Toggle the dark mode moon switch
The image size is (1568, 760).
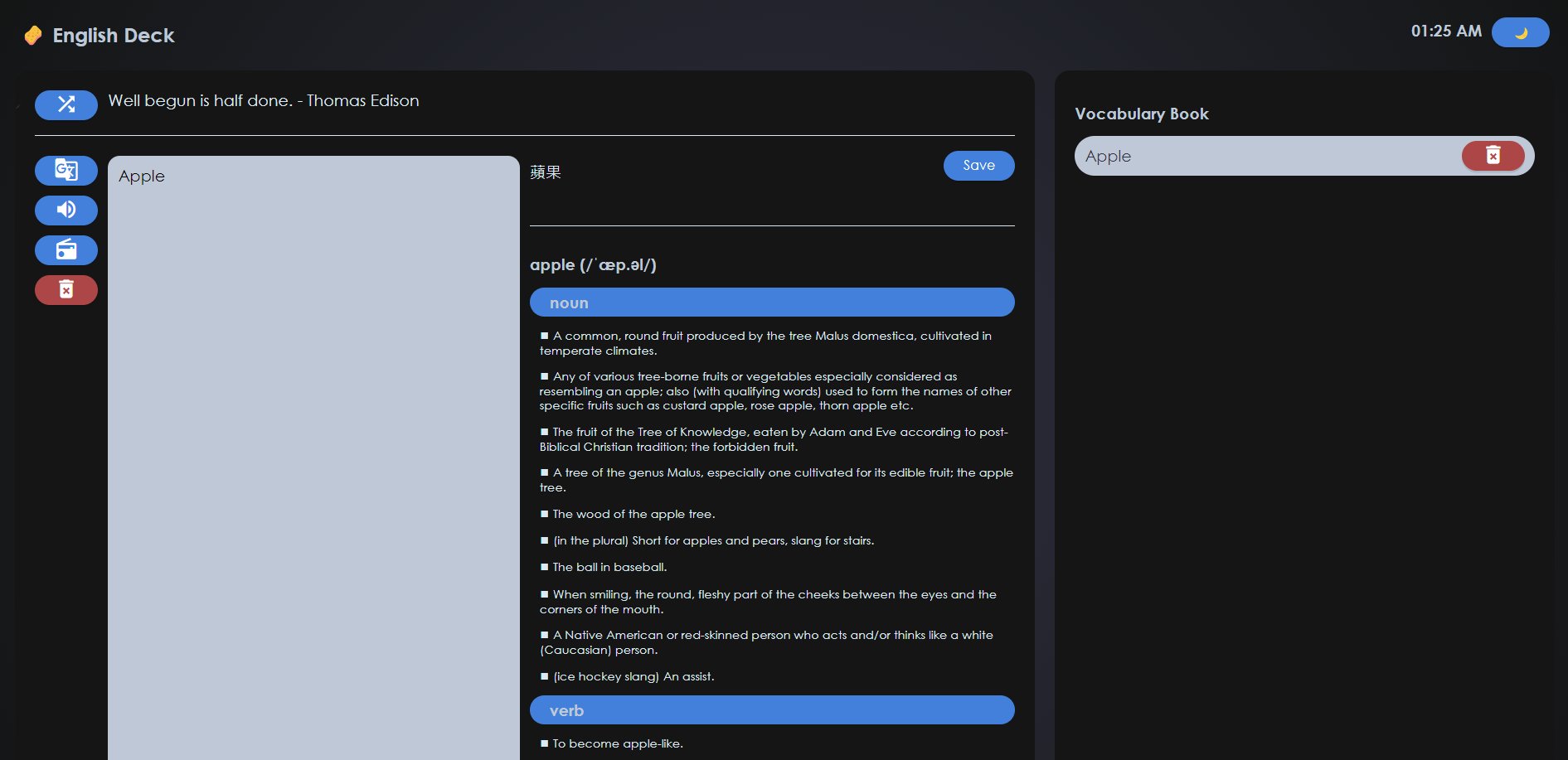(1520, 33)
